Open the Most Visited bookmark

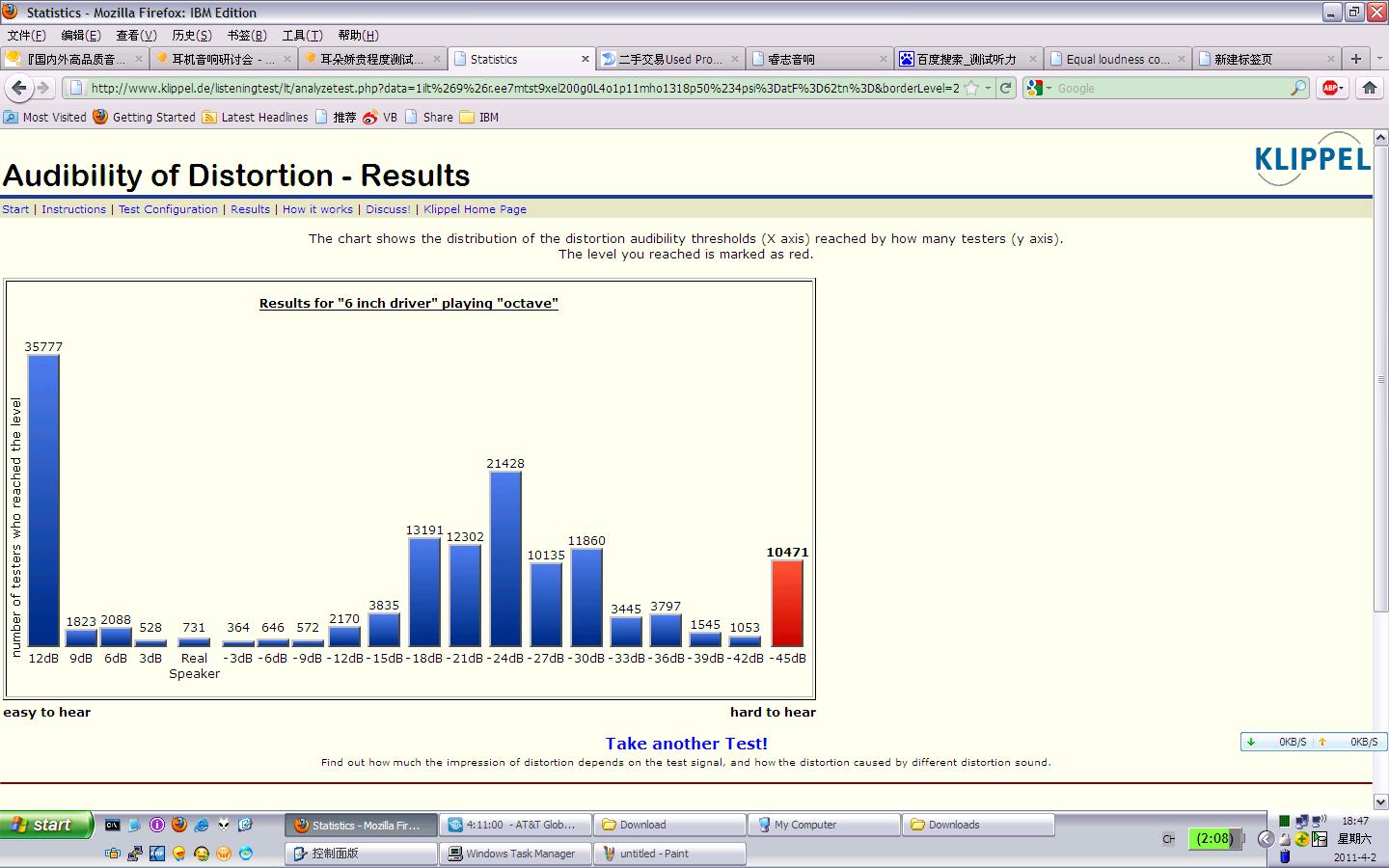coord(44,117)
